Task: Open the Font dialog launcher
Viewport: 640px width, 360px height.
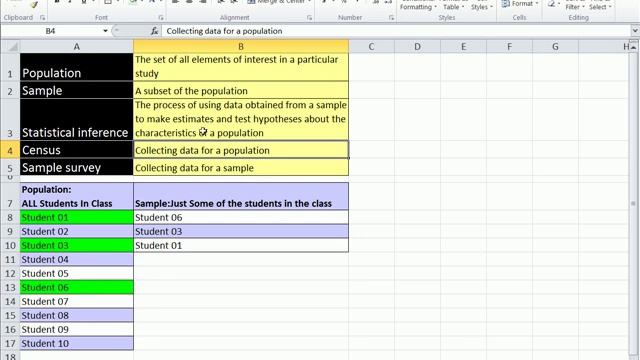Action: click(x=161, y=18)
